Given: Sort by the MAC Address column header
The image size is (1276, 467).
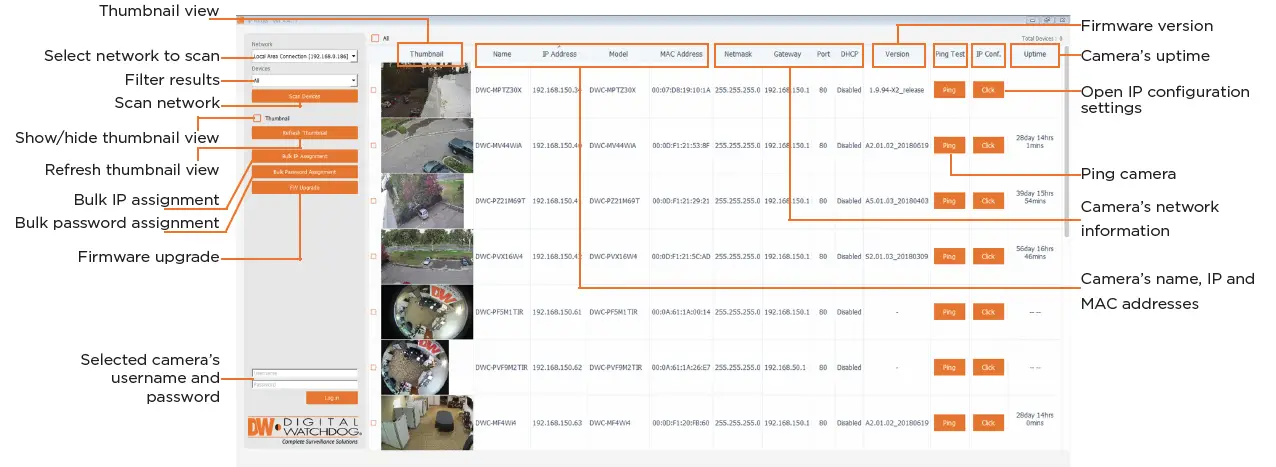Looking at the screenshot, I should pos(681,54).
